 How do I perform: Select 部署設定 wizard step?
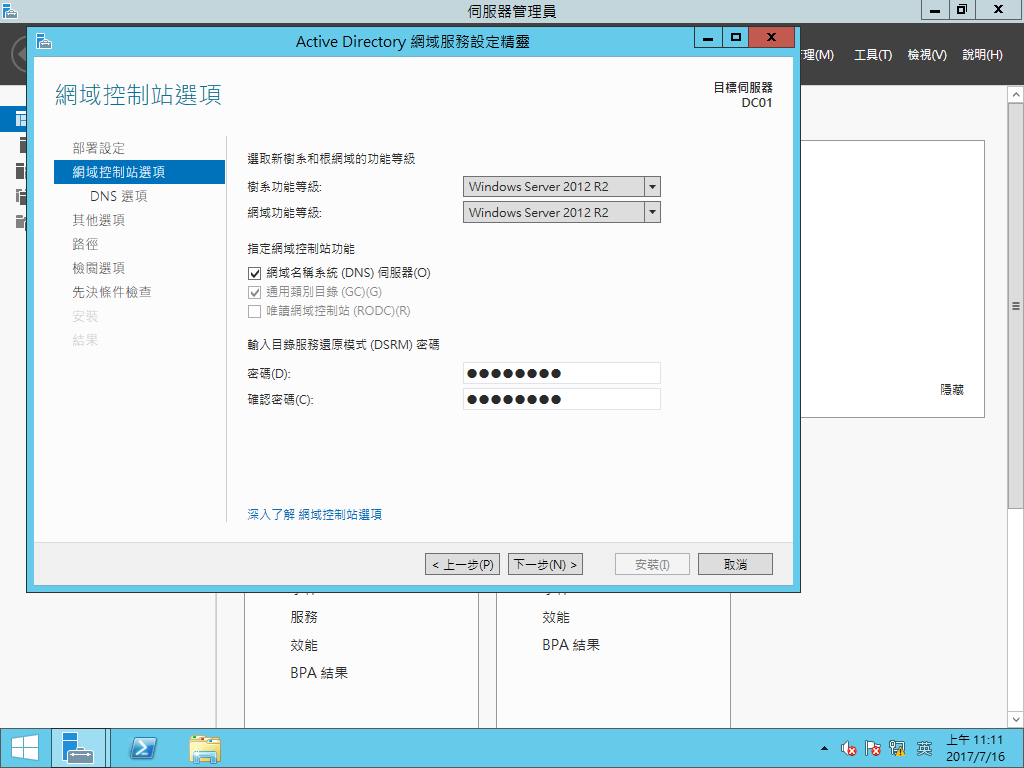point(99,148)
